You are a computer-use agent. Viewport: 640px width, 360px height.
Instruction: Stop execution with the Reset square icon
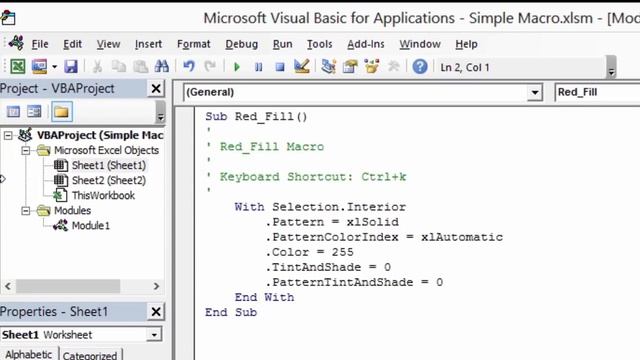pyautogui.click(x=280, y=67)
